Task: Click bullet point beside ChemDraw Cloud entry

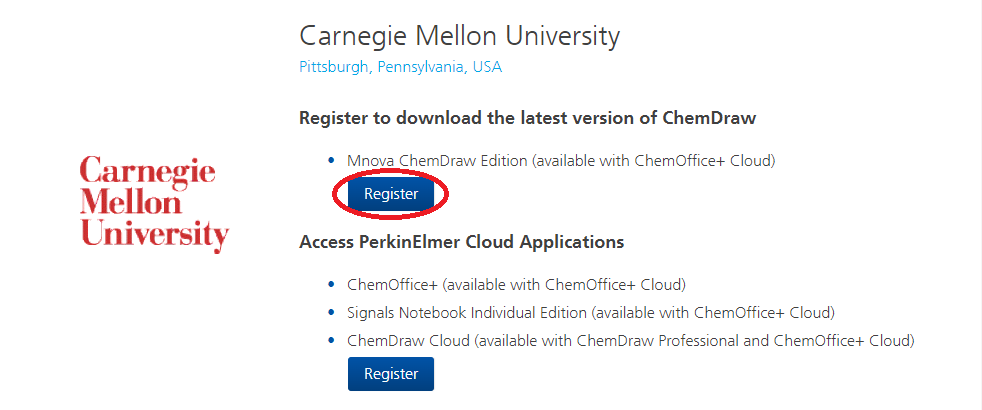Action: click(x=332, y=341)
